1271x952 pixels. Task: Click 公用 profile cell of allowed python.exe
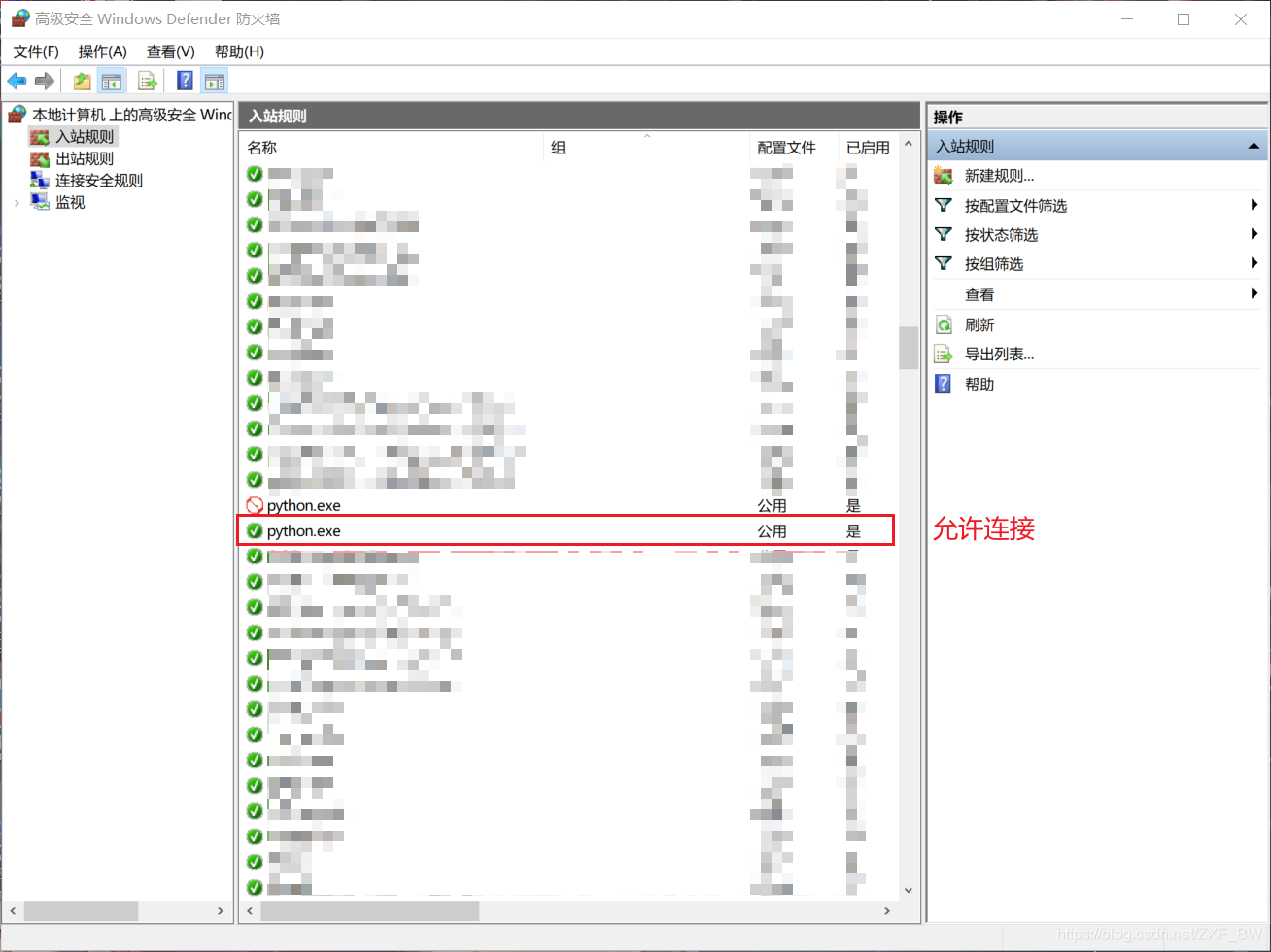[x=773, y=531]
